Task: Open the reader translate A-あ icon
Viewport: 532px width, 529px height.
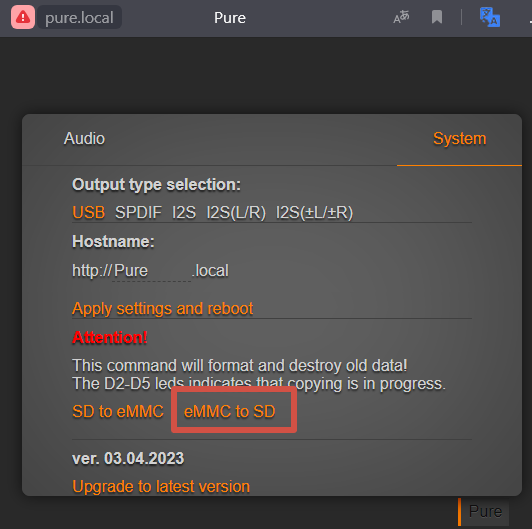Action: point(401,17)
